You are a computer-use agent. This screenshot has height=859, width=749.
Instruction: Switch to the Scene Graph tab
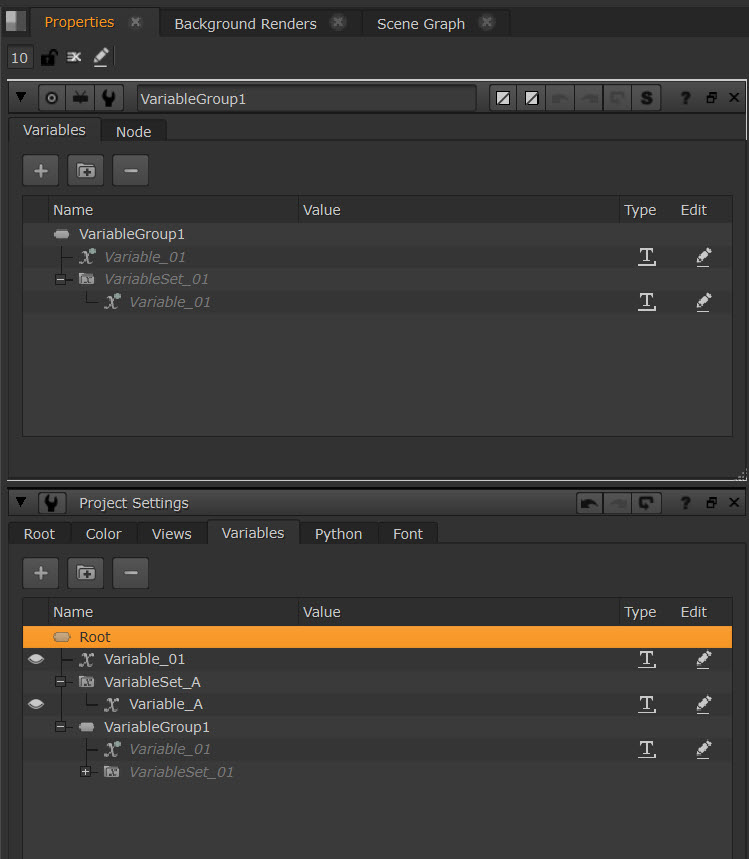[x=420, y=24]
